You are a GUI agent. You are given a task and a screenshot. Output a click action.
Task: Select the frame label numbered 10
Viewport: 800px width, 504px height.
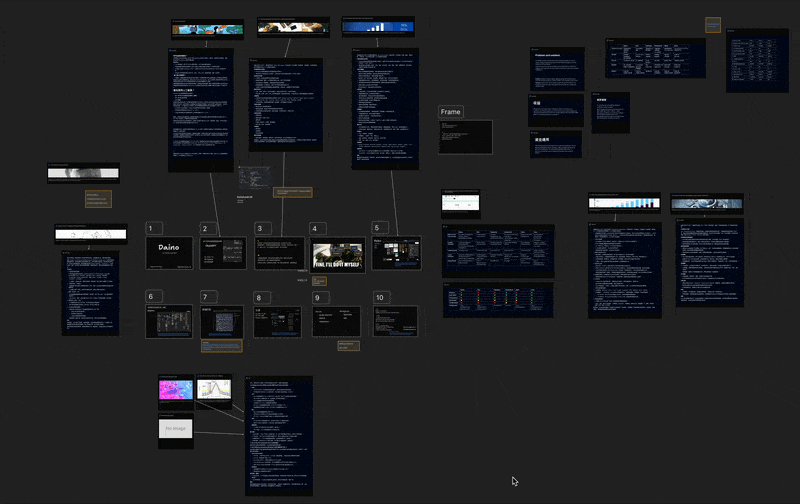[382, 297]
